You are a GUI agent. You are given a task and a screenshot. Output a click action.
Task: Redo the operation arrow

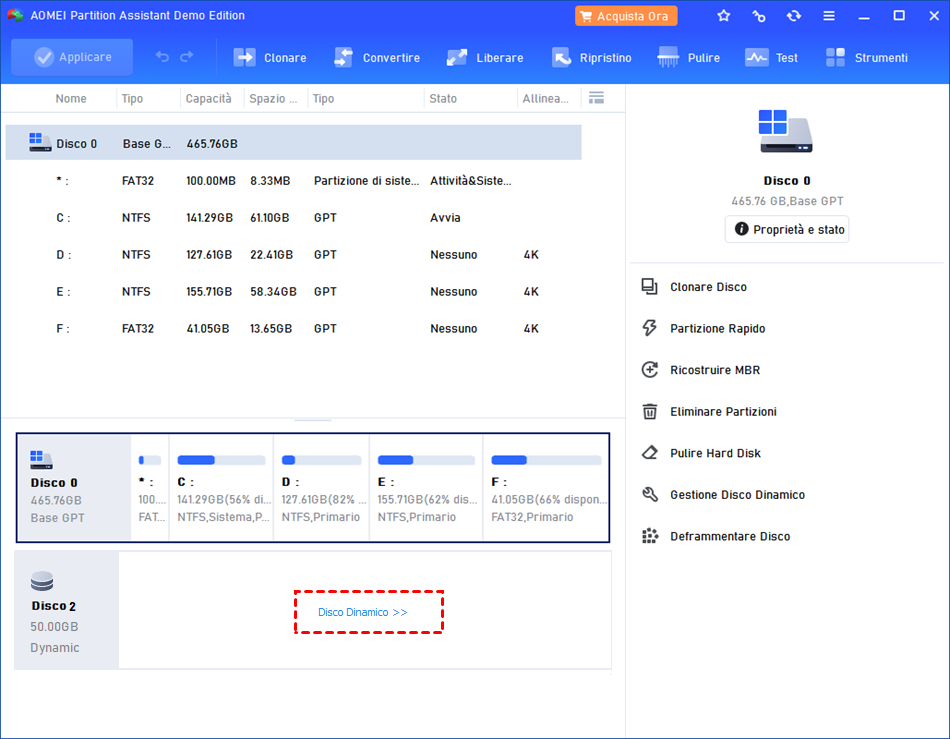(187, 57)
